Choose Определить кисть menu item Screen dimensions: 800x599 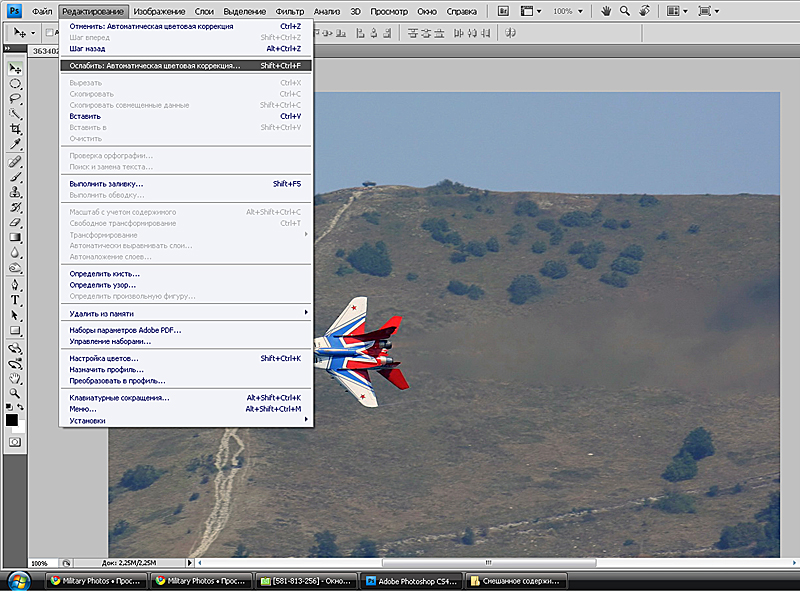186,274
